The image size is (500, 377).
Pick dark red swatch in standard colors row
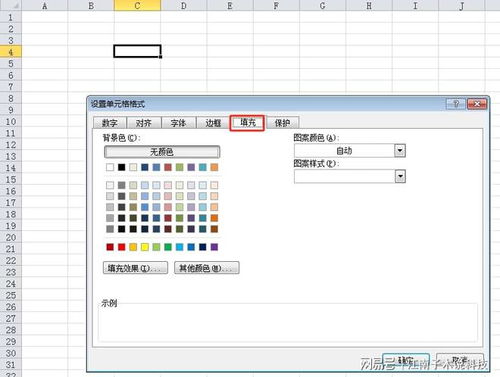click(x=110, y=247)
